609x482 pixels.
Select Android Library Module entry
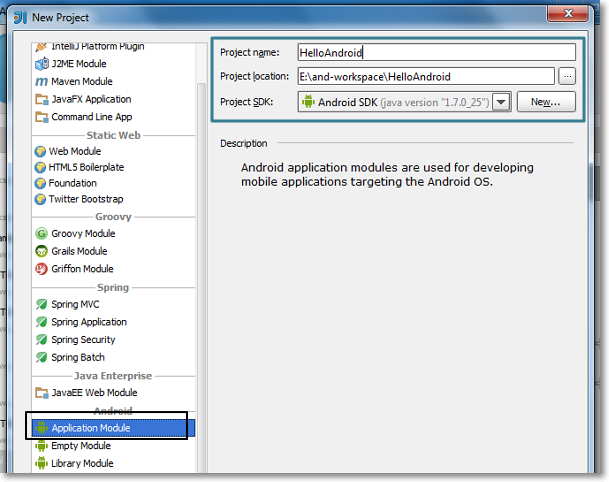[x=82, y=463]
